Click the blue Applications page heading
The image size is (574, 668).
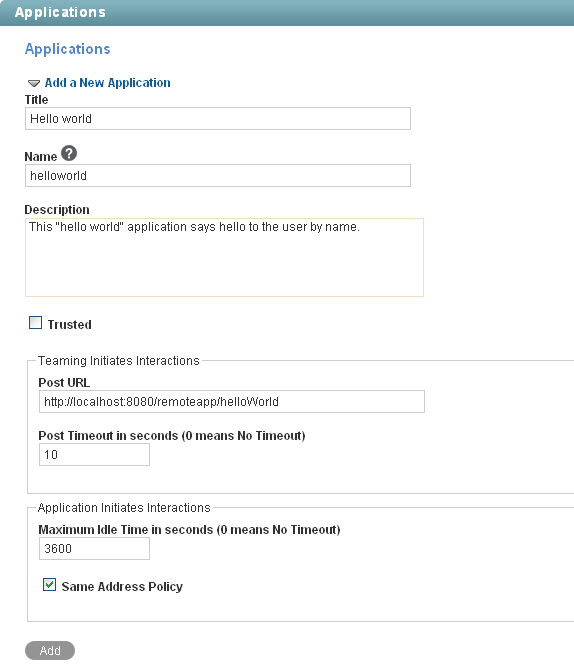[x=67, y=49]
